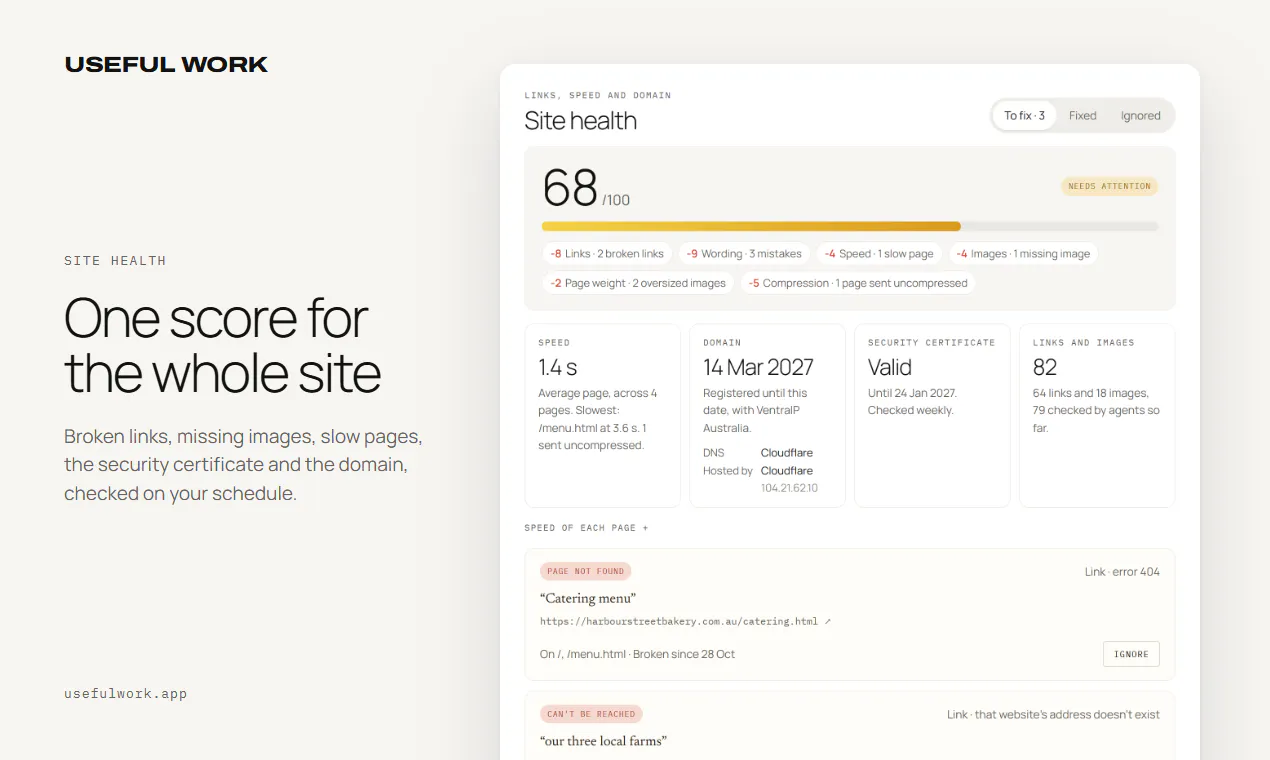
Task: Click the Needs Attention badge
Action: click(x=1109, y=186)
